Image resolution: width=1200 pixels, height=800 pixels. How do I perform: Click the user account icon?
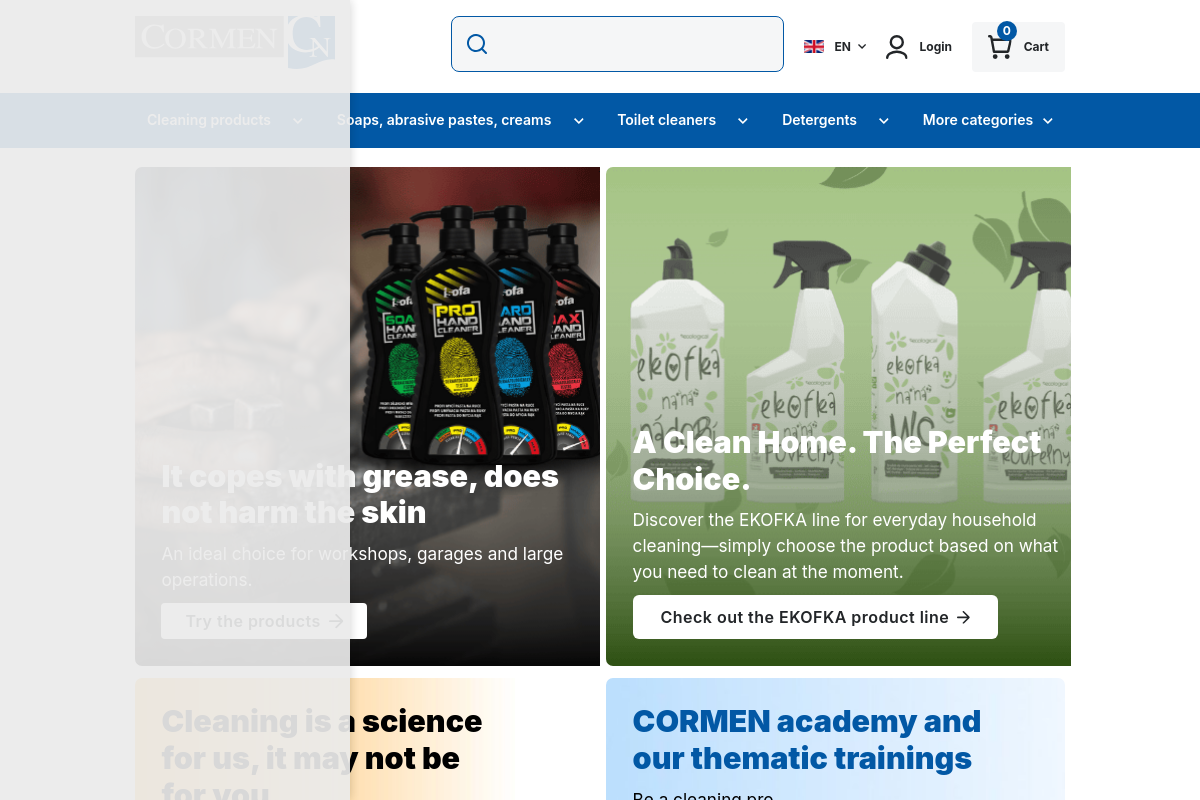[x=897, y=47]
